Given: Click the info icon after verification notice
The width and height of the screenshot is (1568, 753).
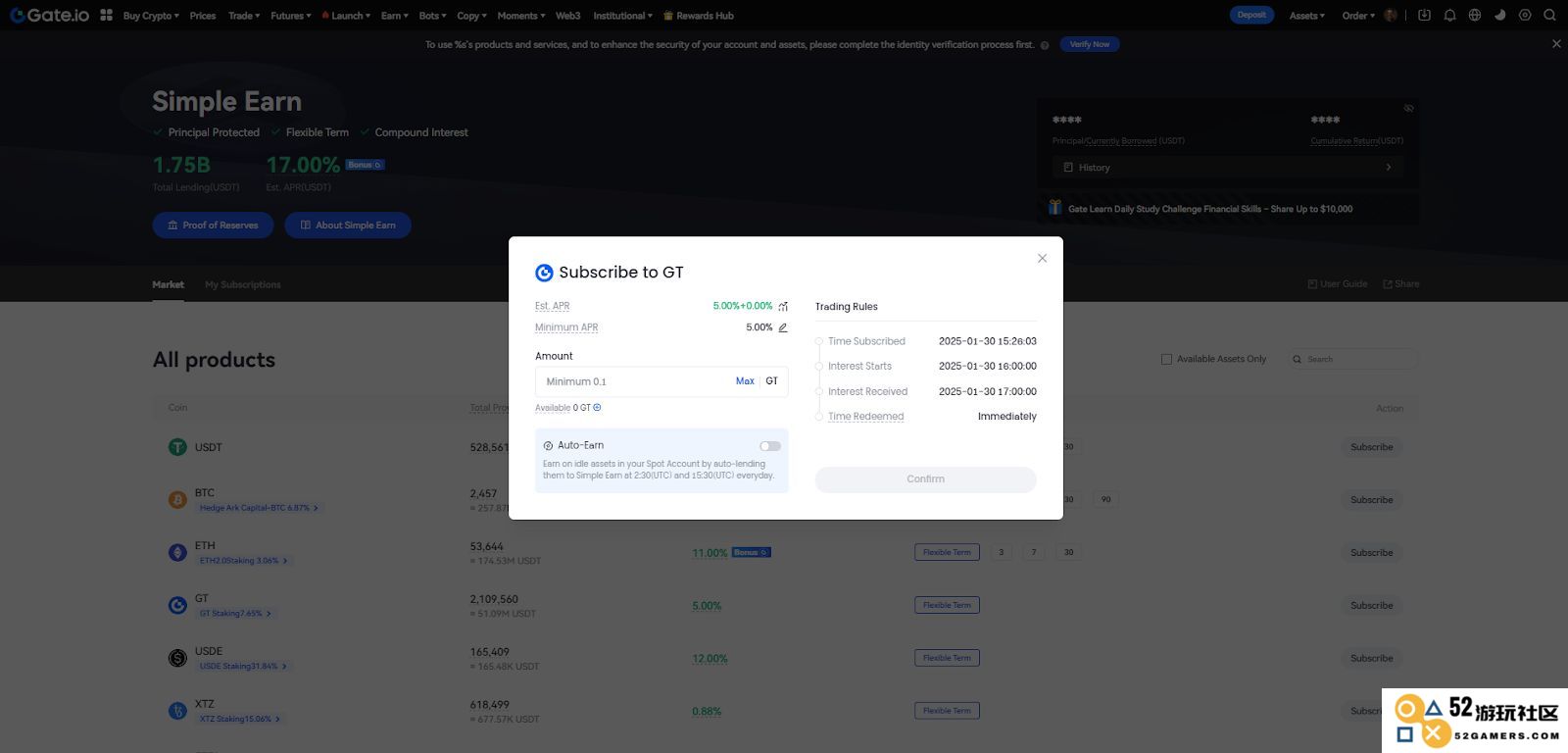Looking at the screenshot, I should (1045, 45).
